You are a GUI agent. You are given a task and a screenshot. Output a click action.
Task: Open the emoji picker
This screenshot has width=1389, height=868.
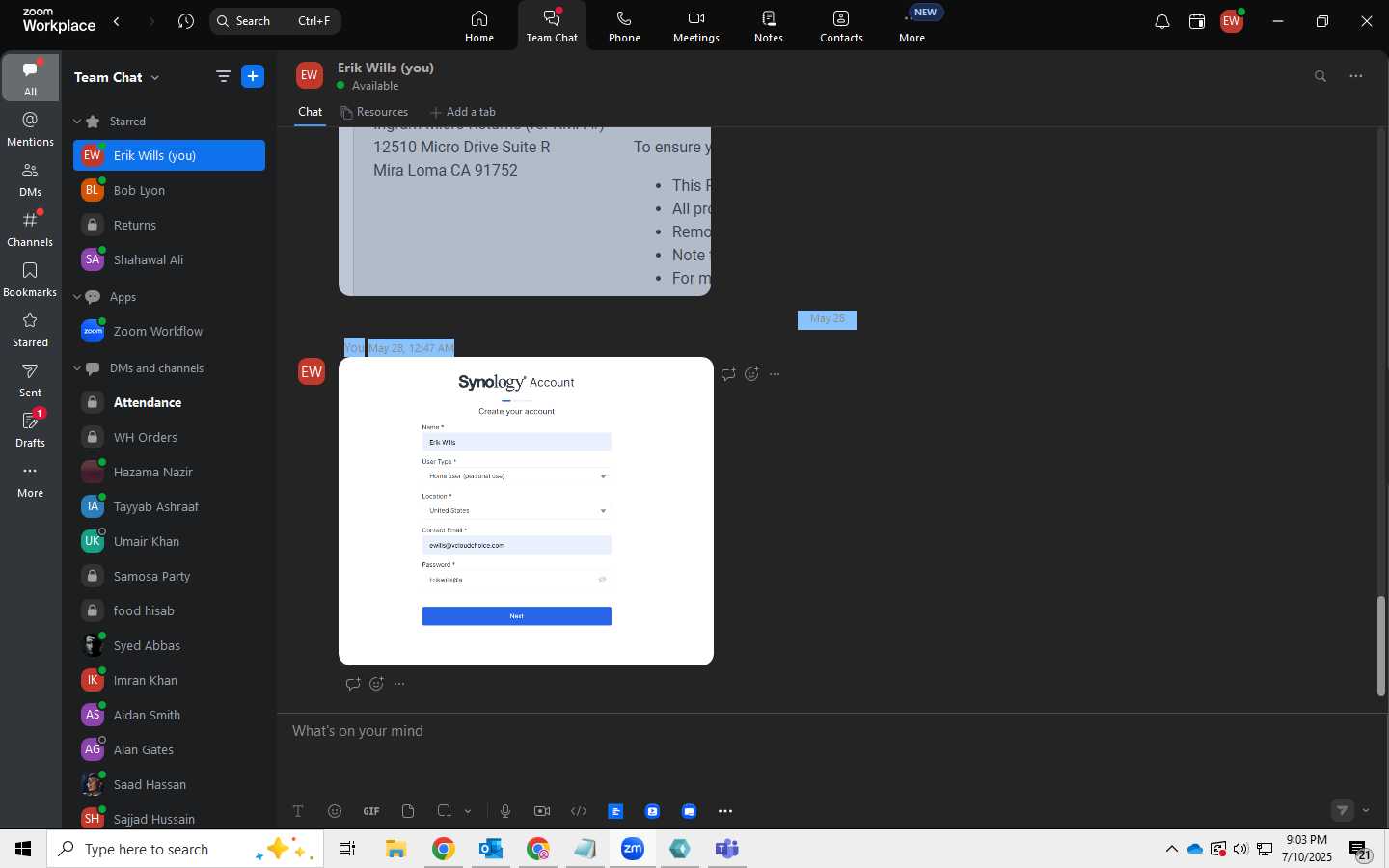tap(335, 811)
